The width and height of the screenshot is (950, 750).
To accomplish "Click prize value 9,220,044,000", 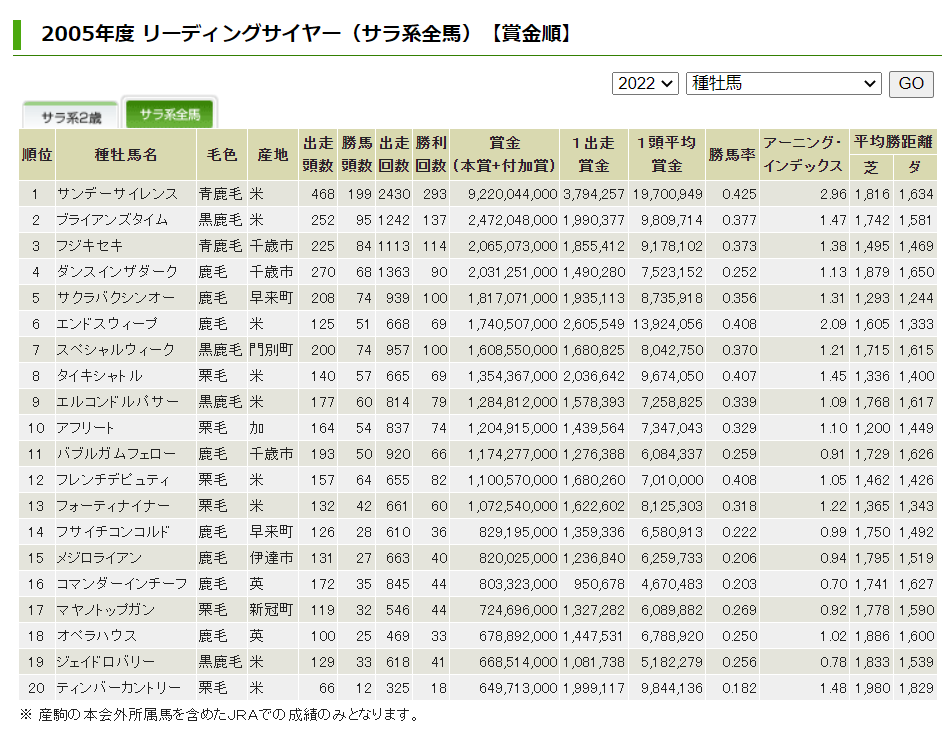I will point(512,194).
